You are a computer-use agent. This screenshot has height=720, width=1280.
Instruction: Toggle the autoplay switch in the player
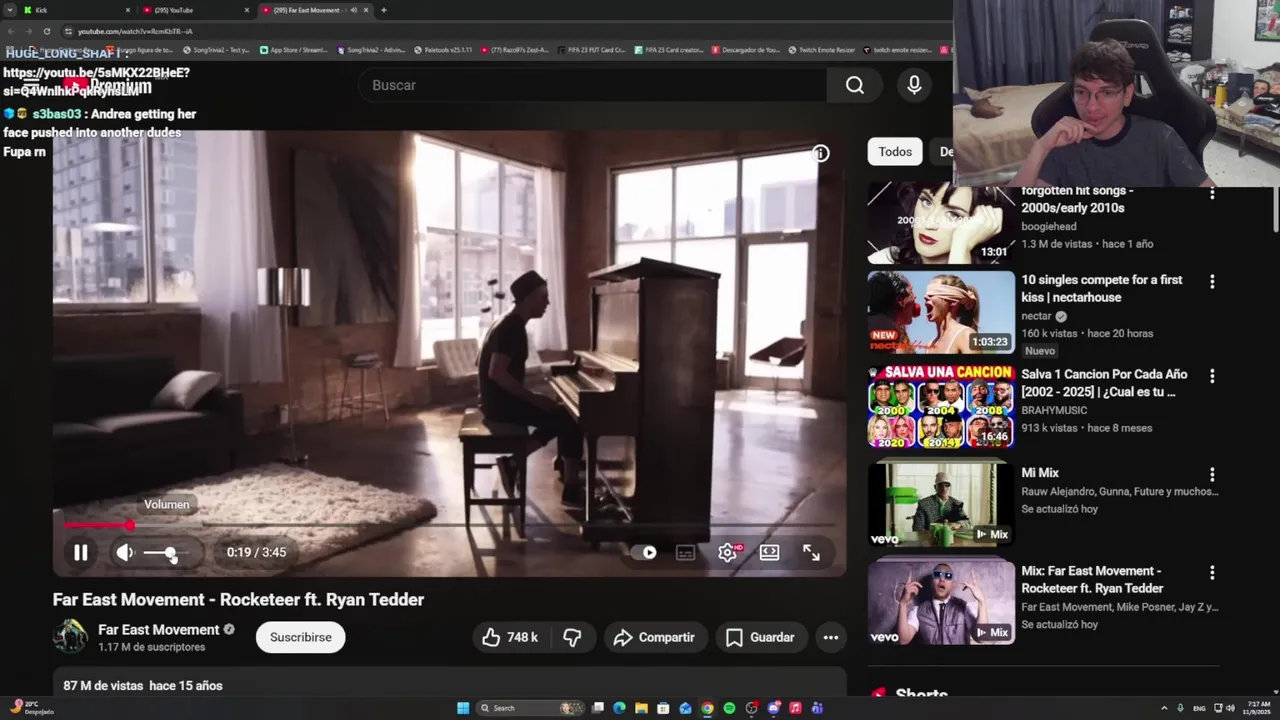(646, 552)
